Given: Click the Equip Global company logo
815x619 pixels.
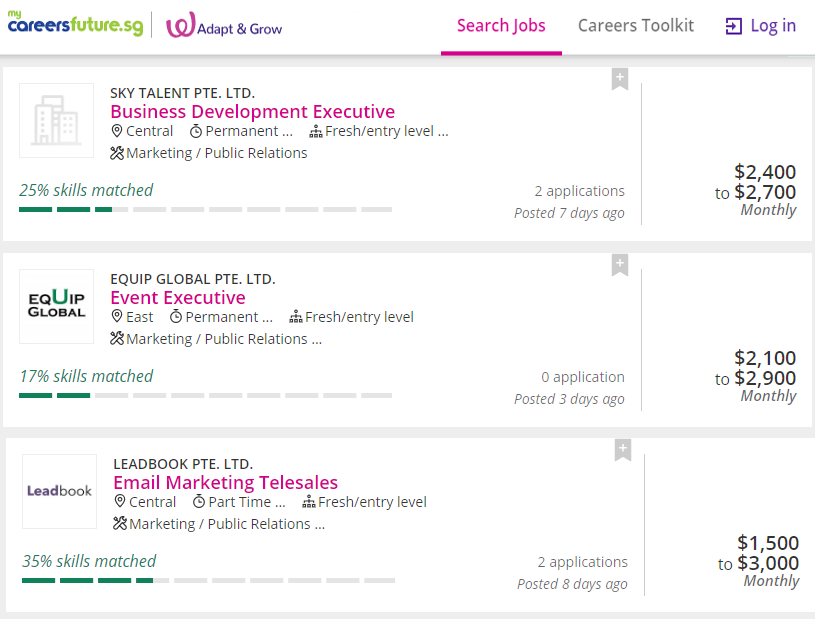Looking at the screenshot, I should point(56,307).
